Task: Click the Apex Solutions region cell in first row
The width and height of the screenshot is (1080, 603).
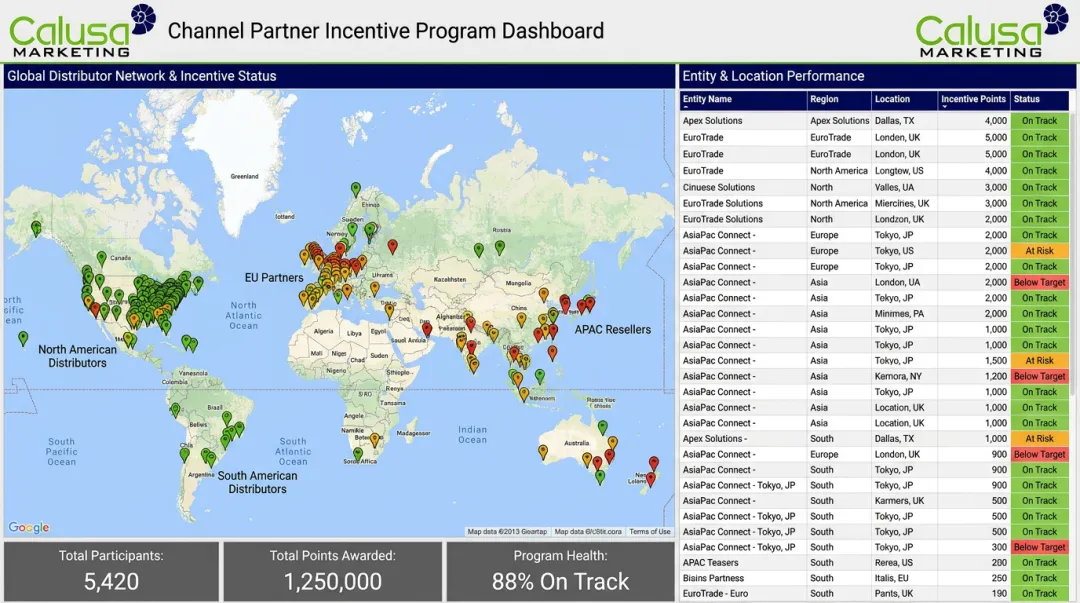Action: (839, 121)
